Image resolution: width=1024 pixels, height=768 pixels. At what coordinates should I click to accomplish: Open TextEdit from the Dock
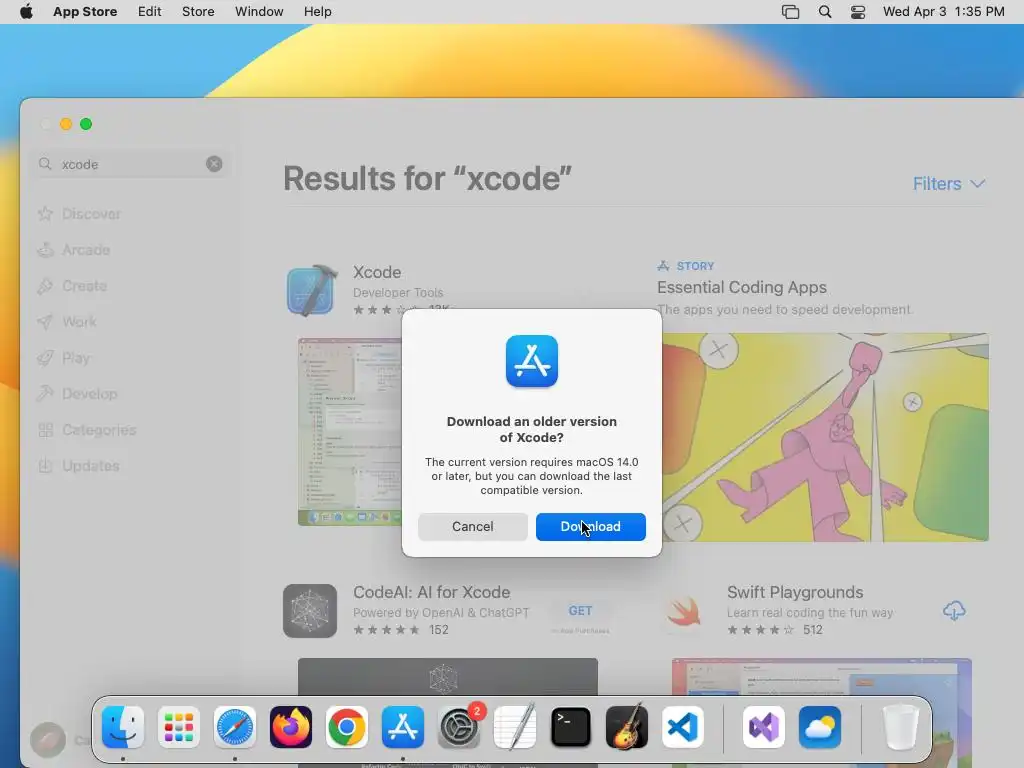click(515, 727)
